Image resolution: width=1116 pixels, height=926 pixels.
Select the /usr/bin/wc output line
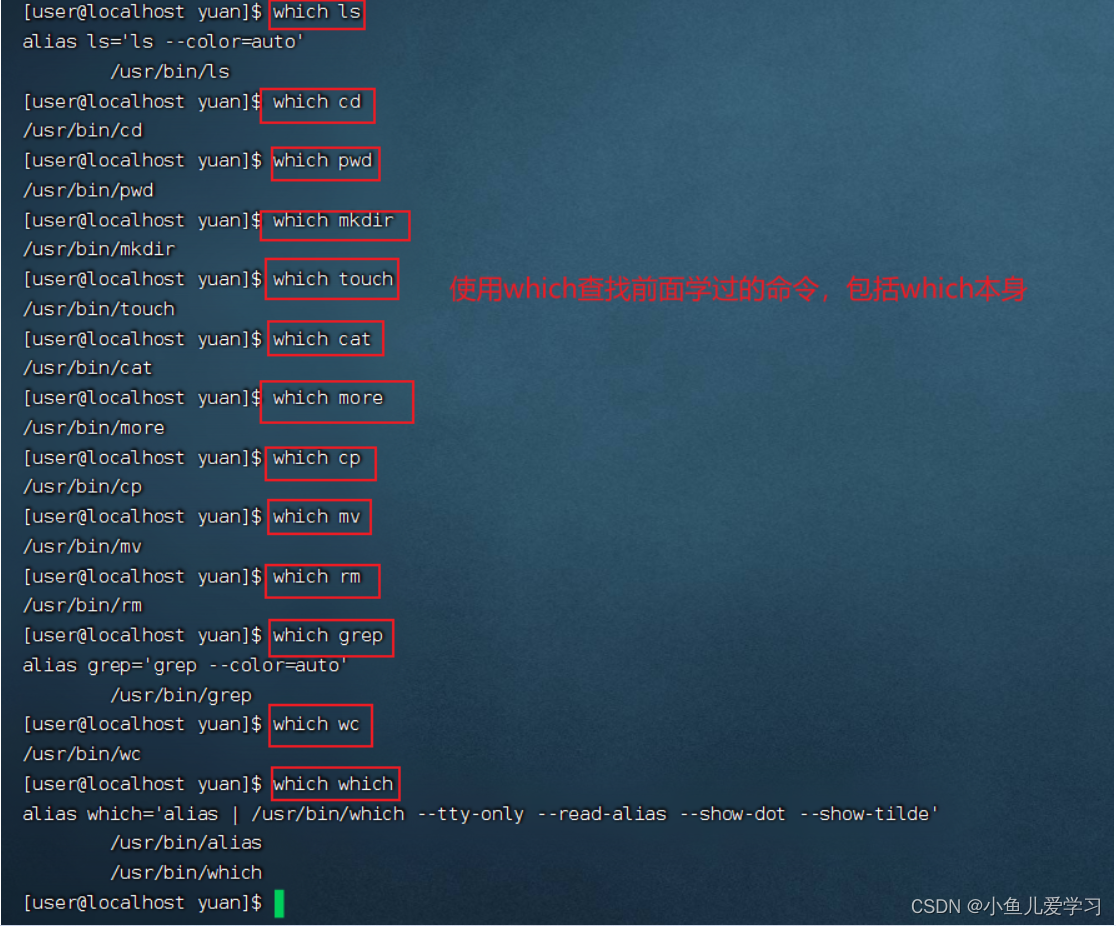pyautogui.click(x=82, y=754)
